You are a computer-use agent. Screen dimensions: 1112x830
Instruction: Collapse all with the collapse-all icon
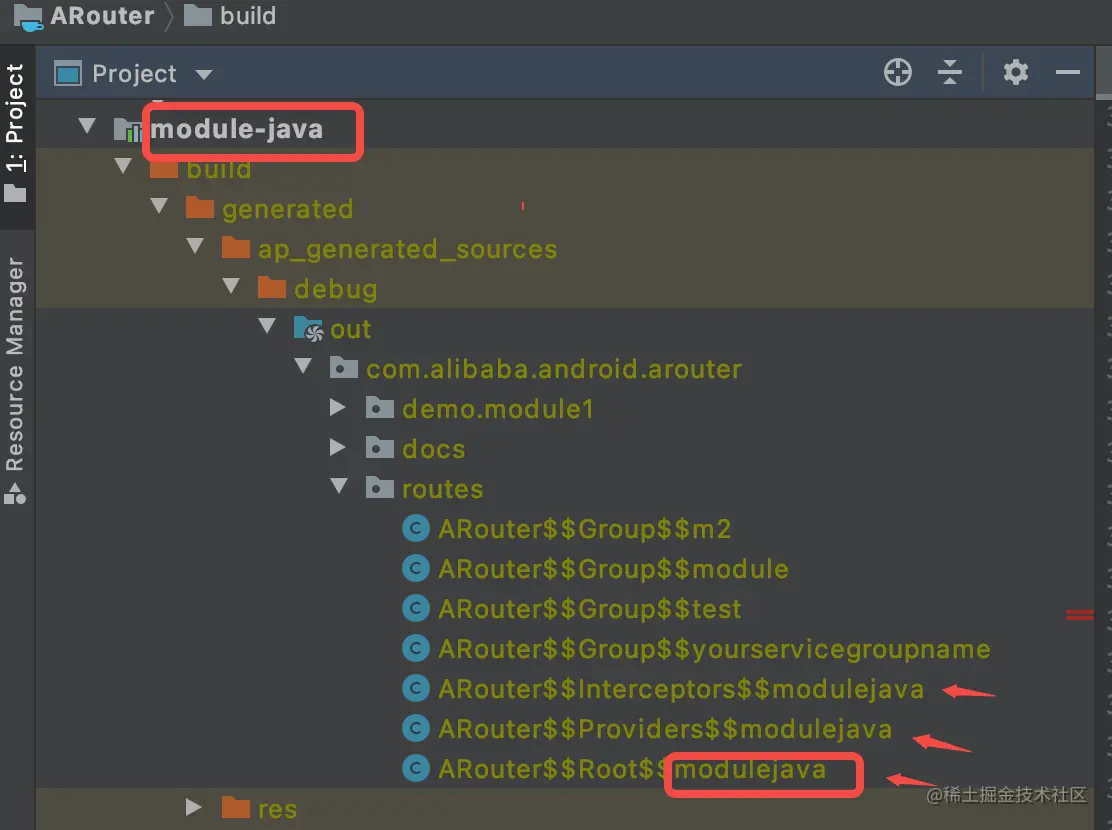click(950, 72)
